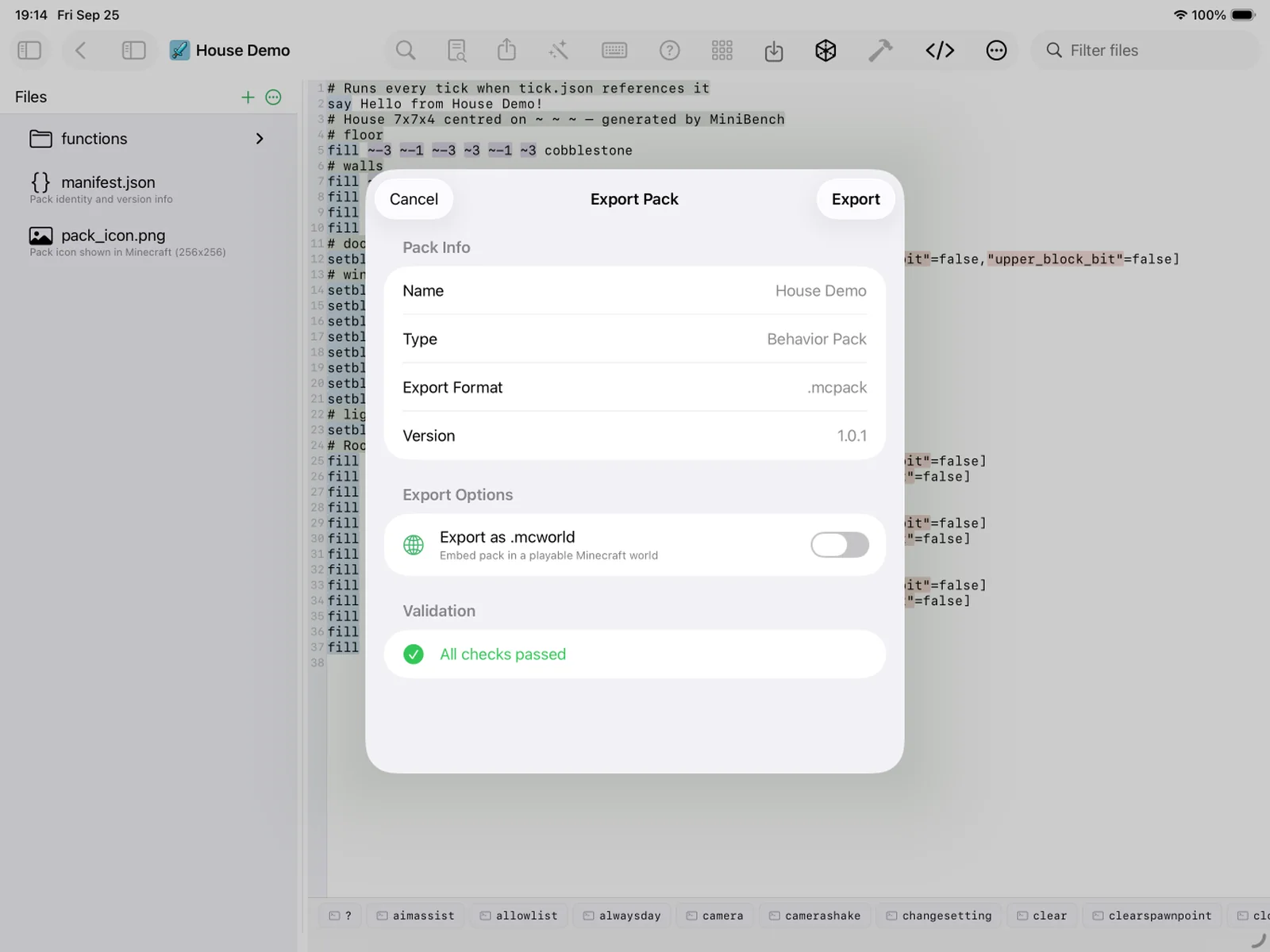Open manifest.json file

[148, 189]
